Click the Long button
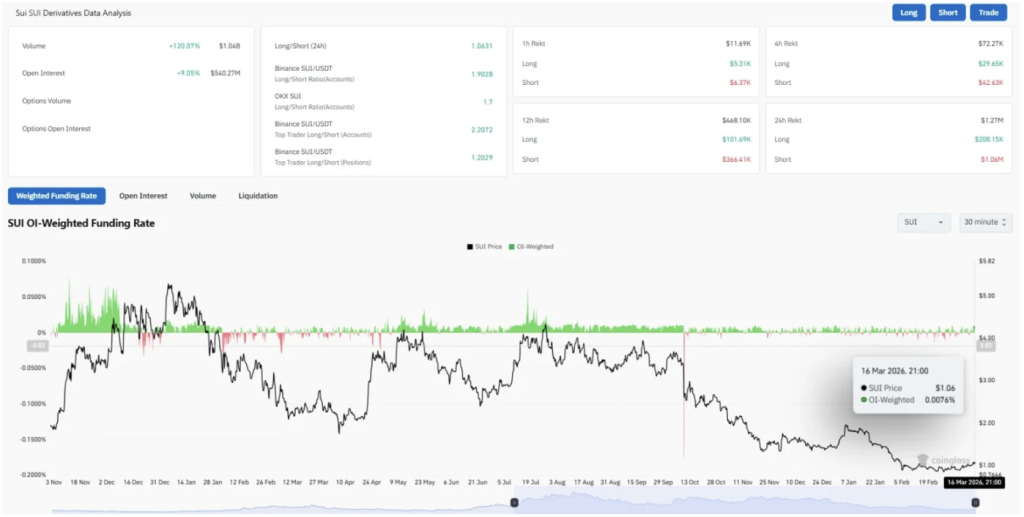The image size is (1024, 517). [x=908, y=13]
